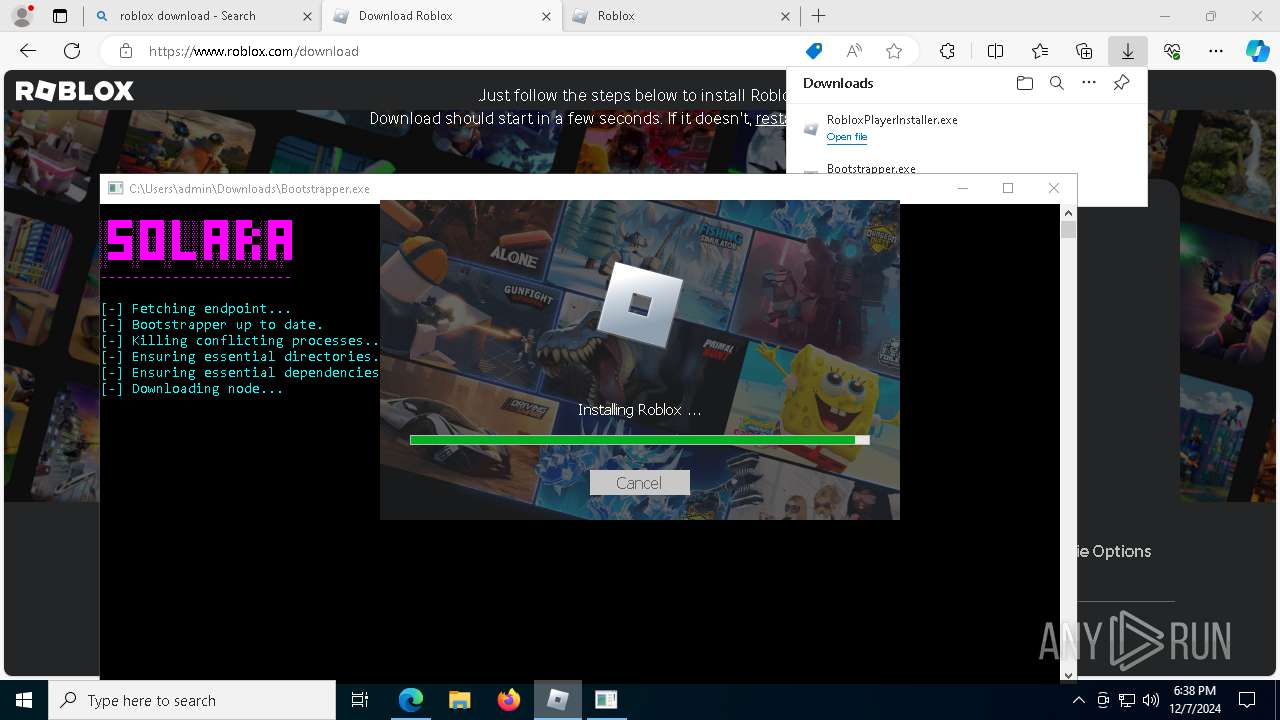Show hidden system tray icons
The image size is (1280, 720).
pos(1078,700)
